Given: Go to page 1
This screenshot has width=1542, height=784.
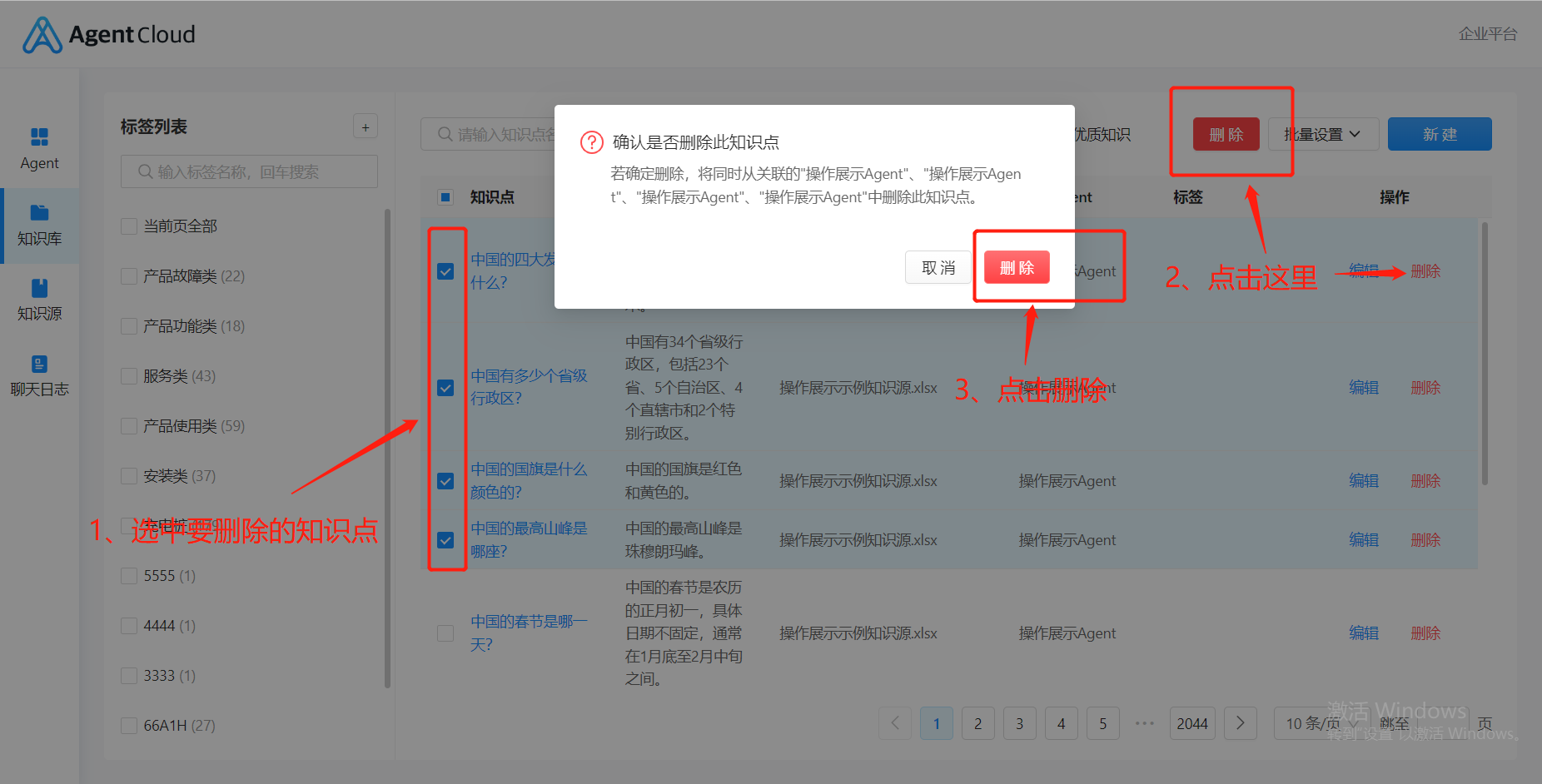Looking at the screenshot, I should pyautogui.click(x=937, y=723).
